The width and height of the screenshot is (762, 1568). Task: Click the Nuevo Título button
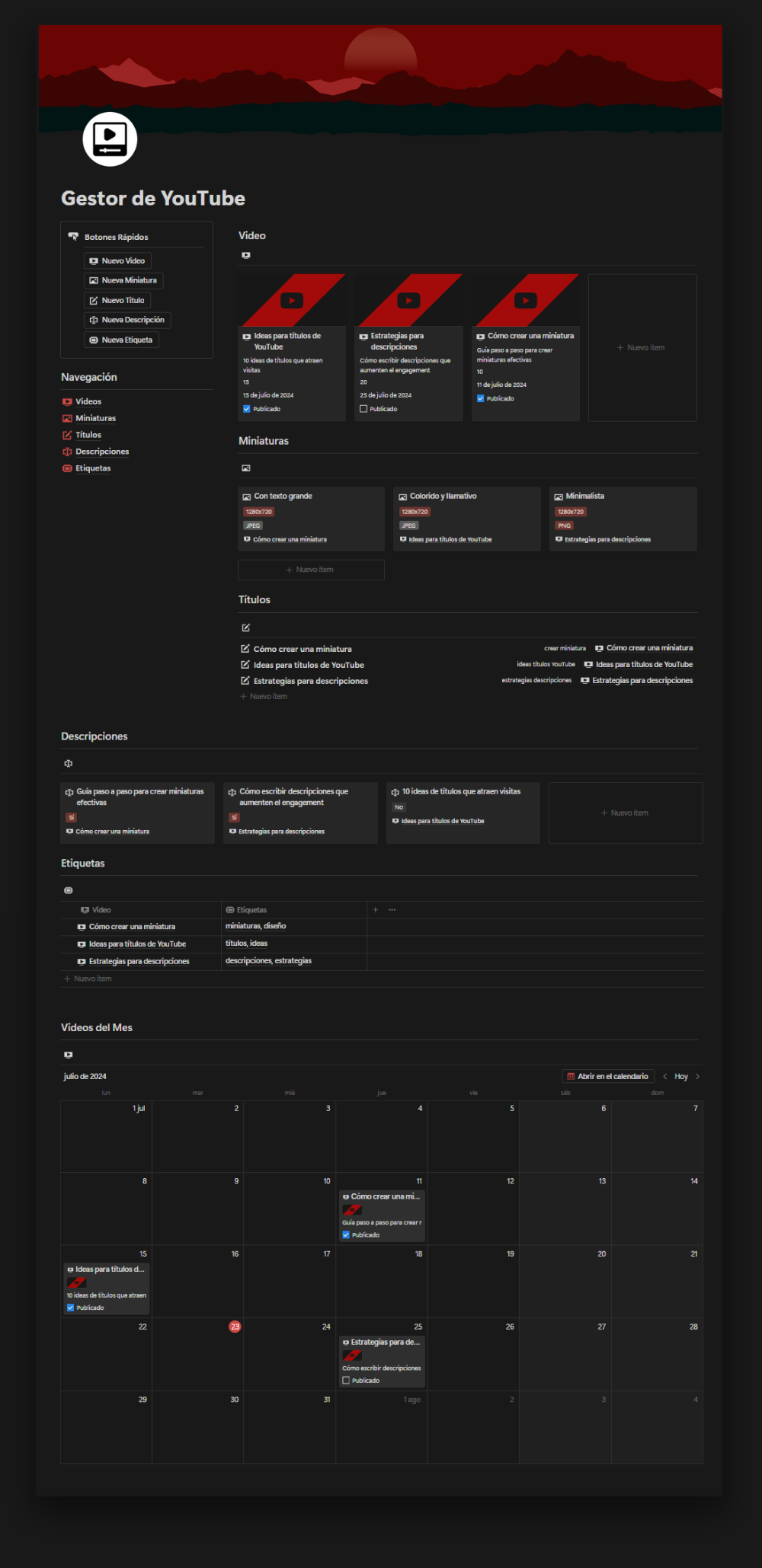[x=117, y=300]
